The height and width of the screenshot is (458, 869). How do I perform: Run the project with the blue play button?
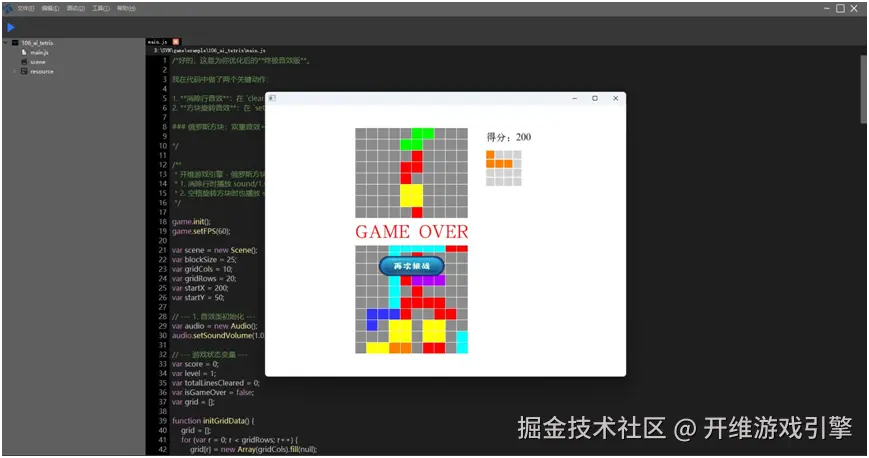tap(11, 27)
